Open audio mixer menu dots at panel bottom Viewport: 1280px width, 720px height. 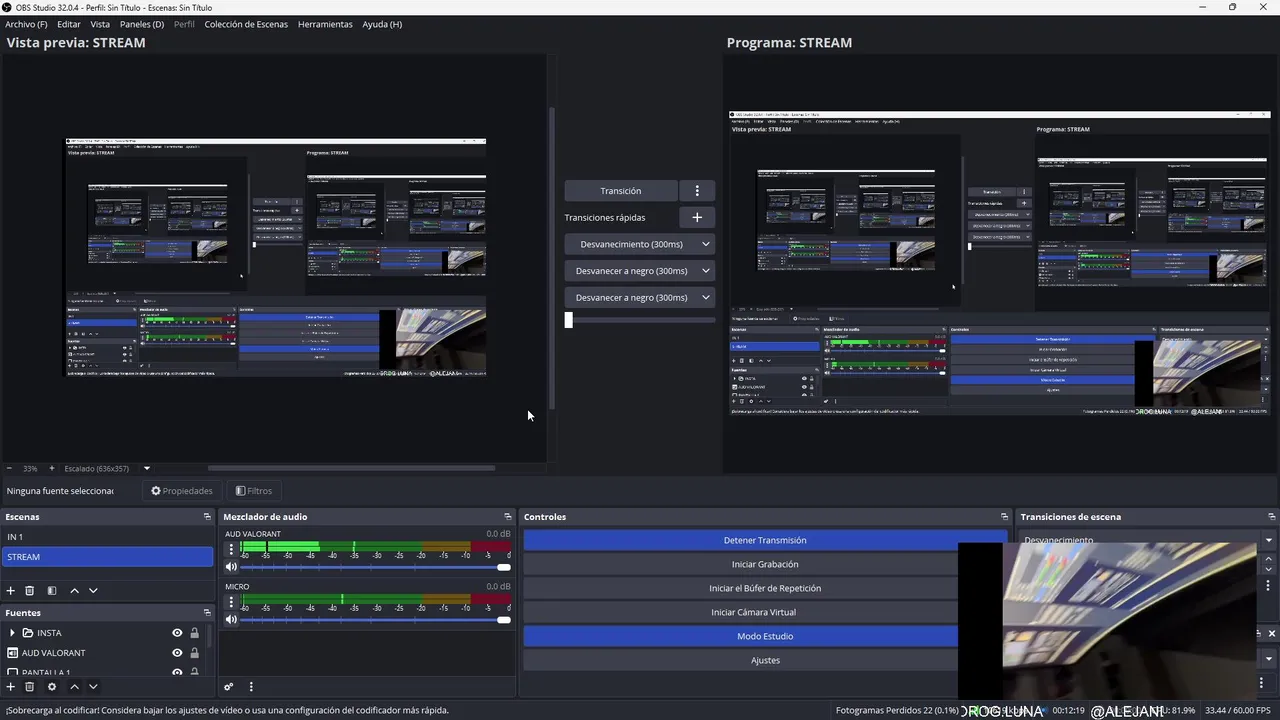pyautogui.click(x=251, y=687)
